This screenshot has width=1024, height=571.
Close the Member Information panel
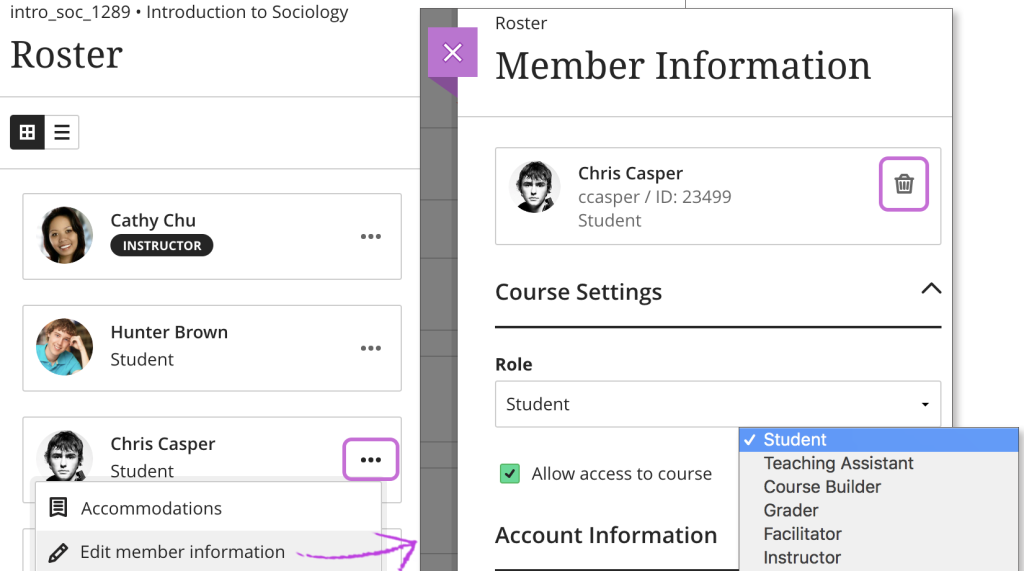(x=453, y=52)
